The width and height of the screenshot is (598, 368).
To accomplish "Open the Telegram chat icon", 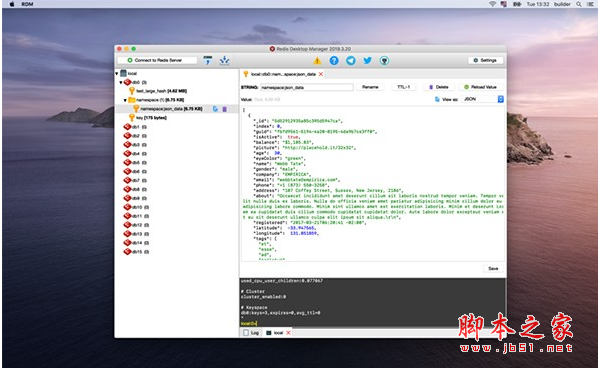I will click(350, 61).
